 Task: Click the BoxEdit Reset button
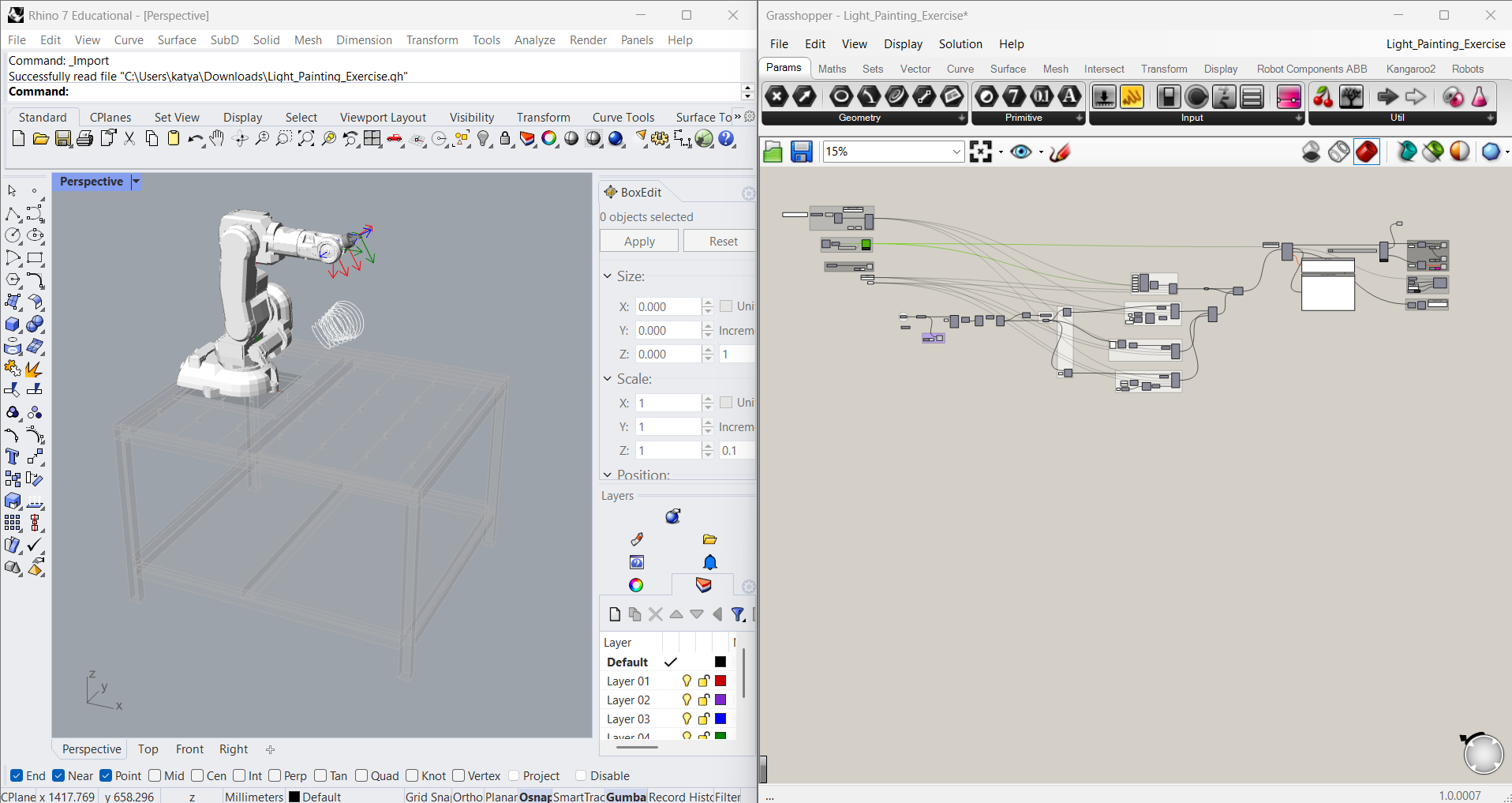[x=723, y=242]
